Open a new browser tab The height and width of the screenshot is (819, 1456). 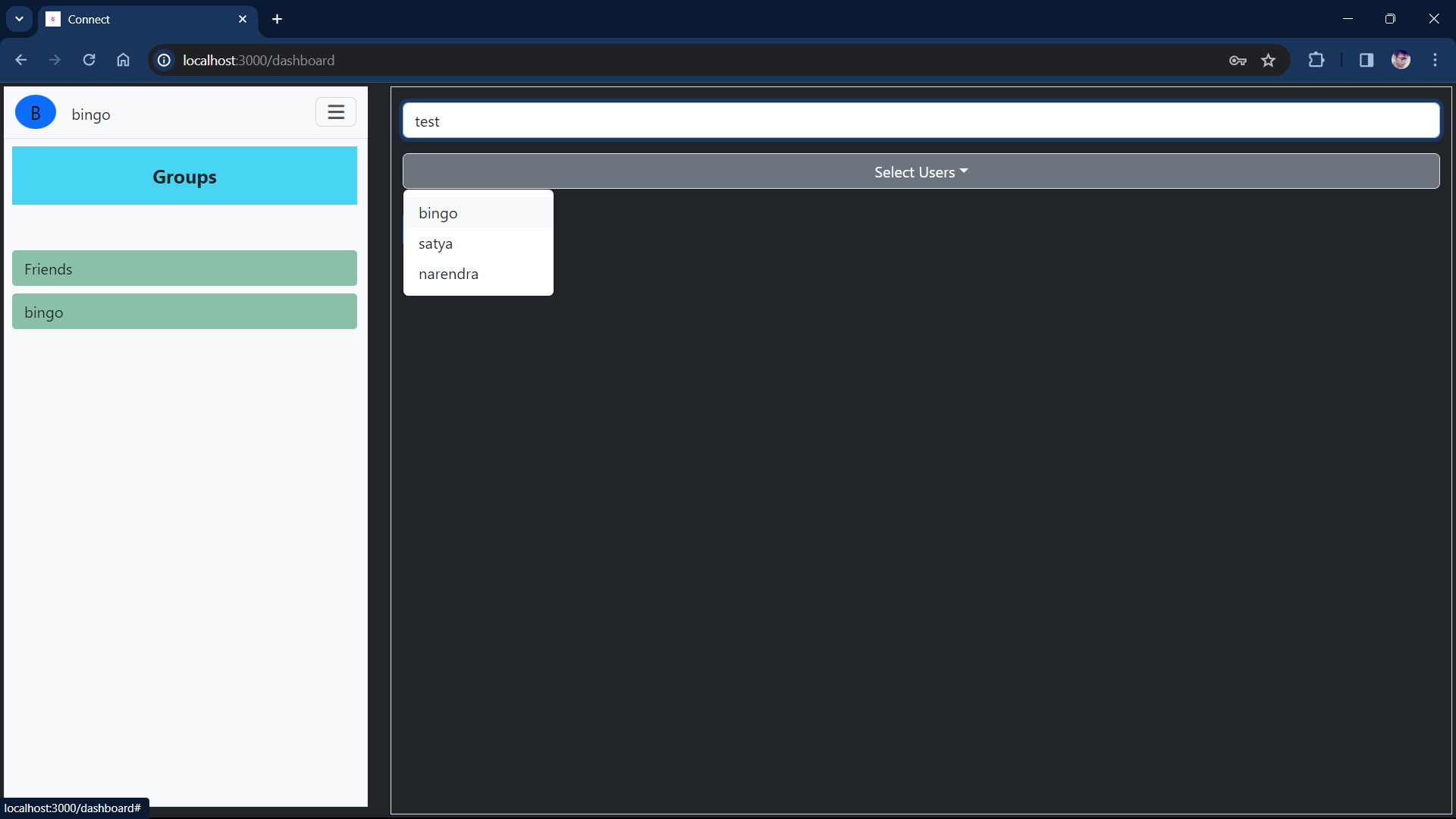point(277,19)
